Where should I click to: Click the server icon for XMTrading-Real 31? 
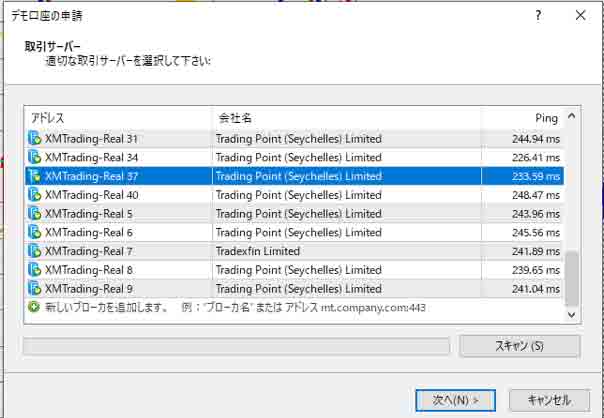(34, 138)
